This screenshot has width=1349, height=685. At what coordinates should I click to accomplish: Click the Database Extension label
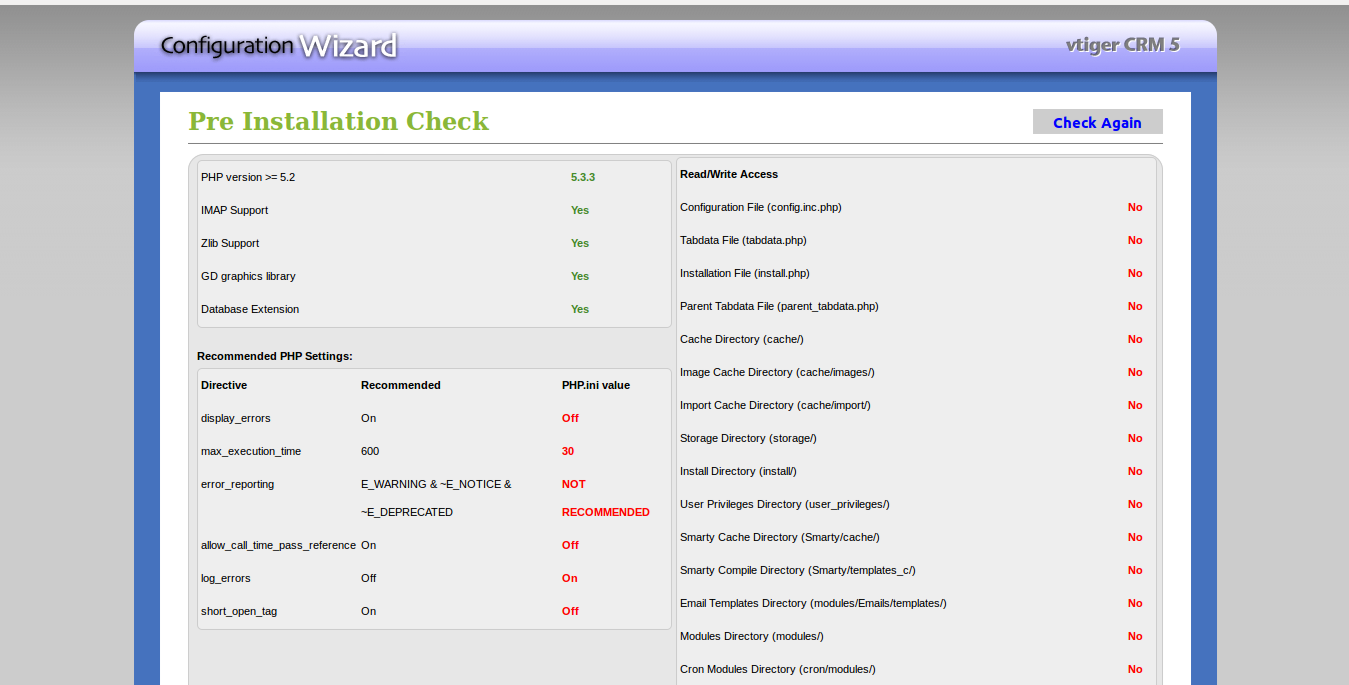pyautogui.click(x=250, y=309)
